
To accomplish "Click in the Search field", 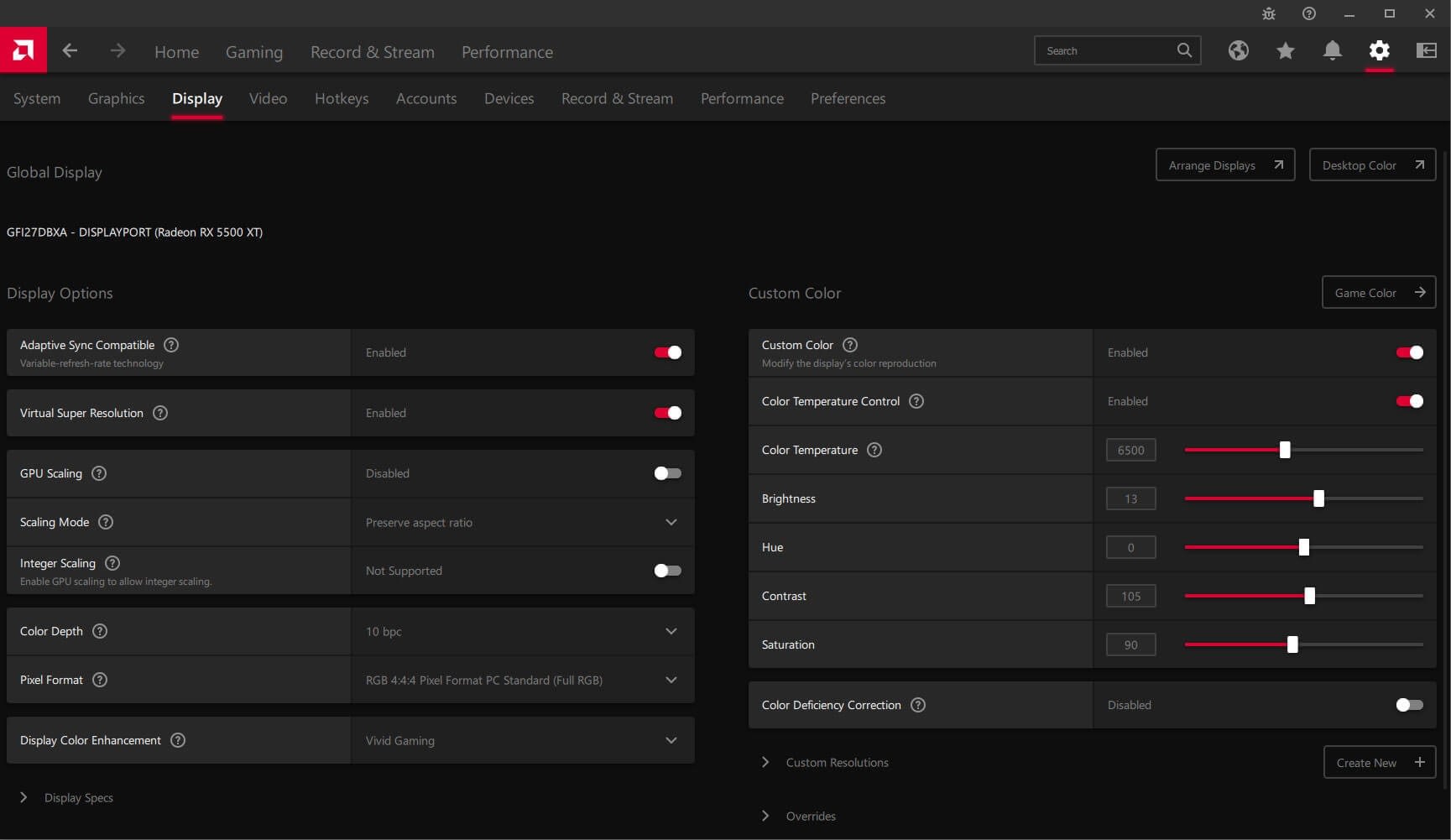I will 1118,50.
